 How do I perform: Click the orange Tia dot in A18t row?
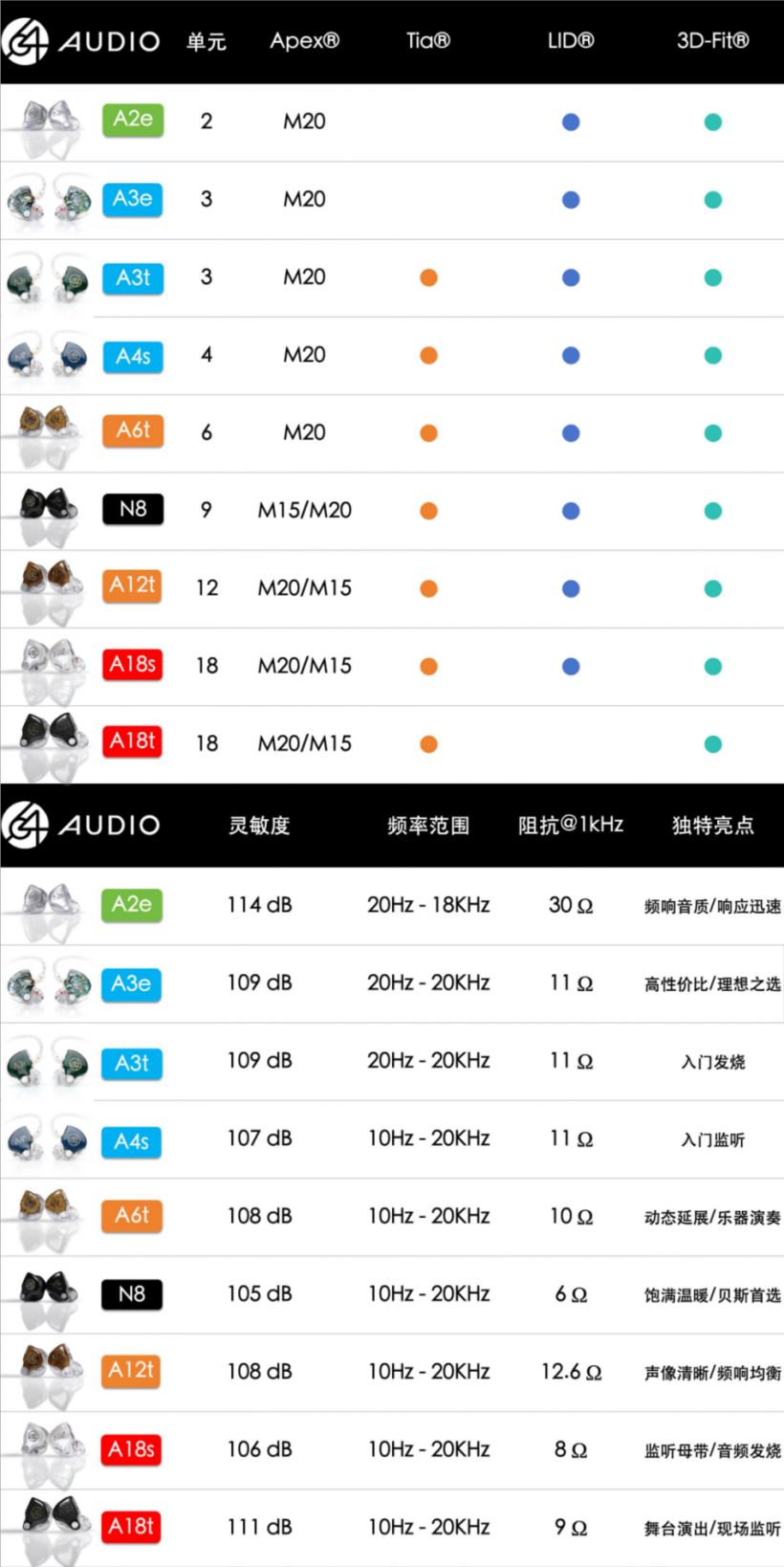click(x=428, y=744)
